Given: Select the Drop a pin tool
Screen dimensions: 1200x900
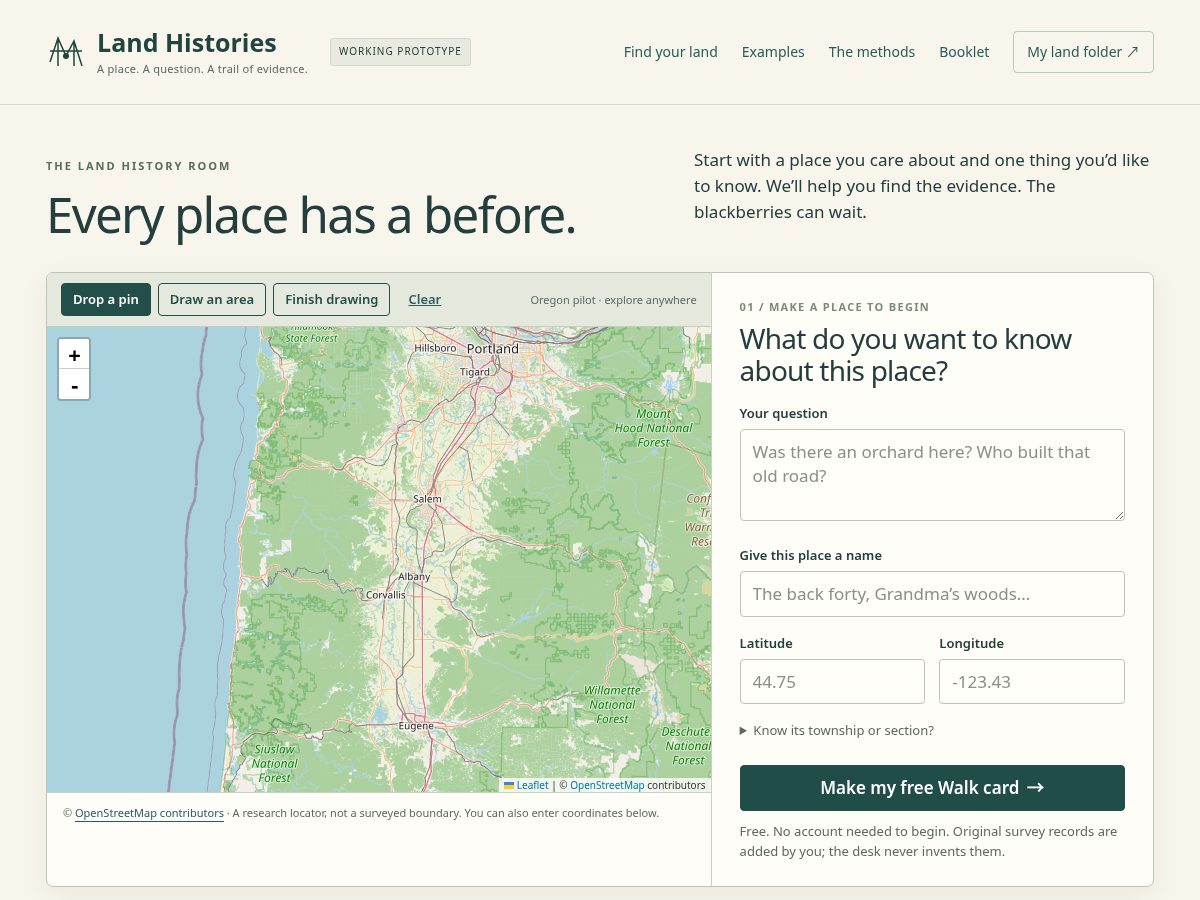Looking at the screenshot, I should pyautogui.click(x=106, y=299).
